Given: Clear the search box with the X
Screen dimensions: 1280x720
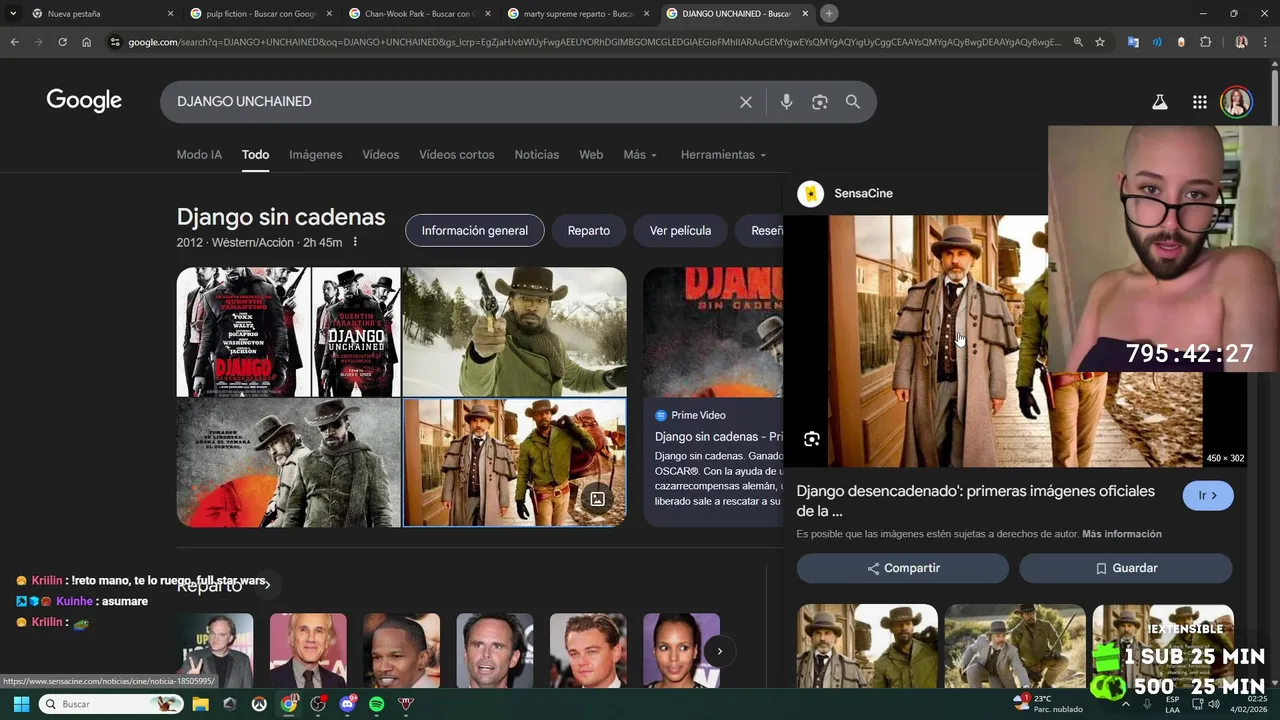Looking at the screenshot, I should point(746,102).
